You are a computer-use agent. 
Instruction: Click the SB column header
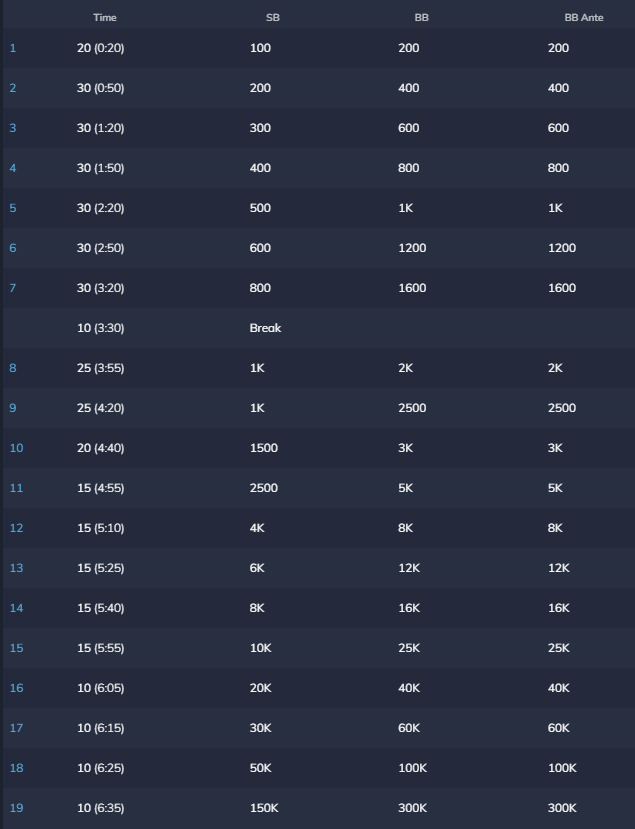click(272, 18)
